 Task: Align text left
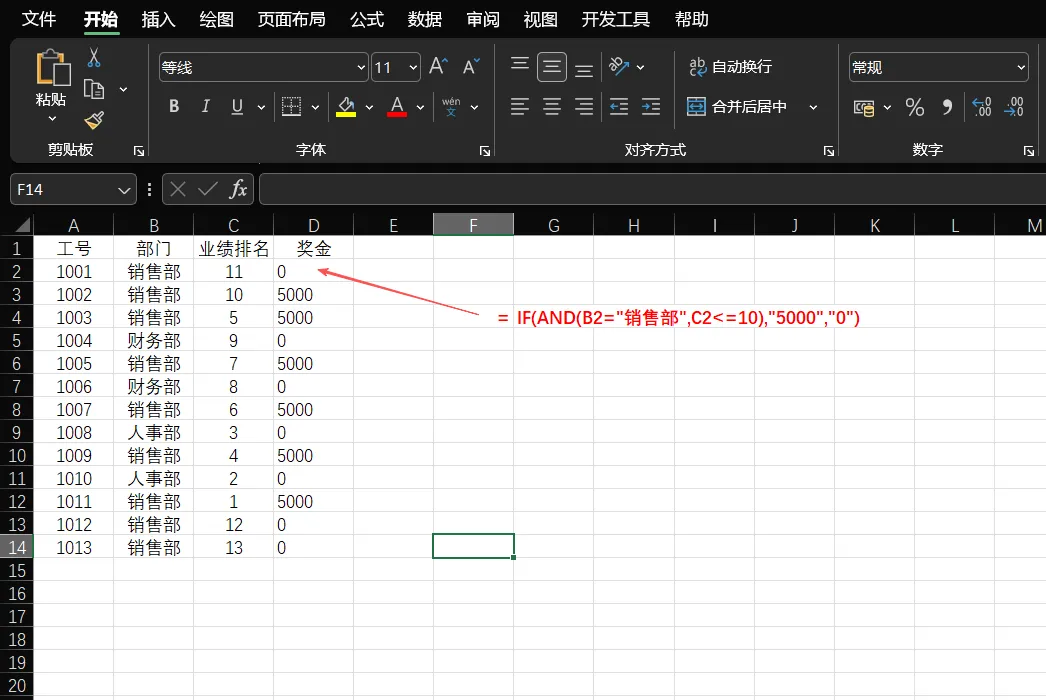click(520, 107)
